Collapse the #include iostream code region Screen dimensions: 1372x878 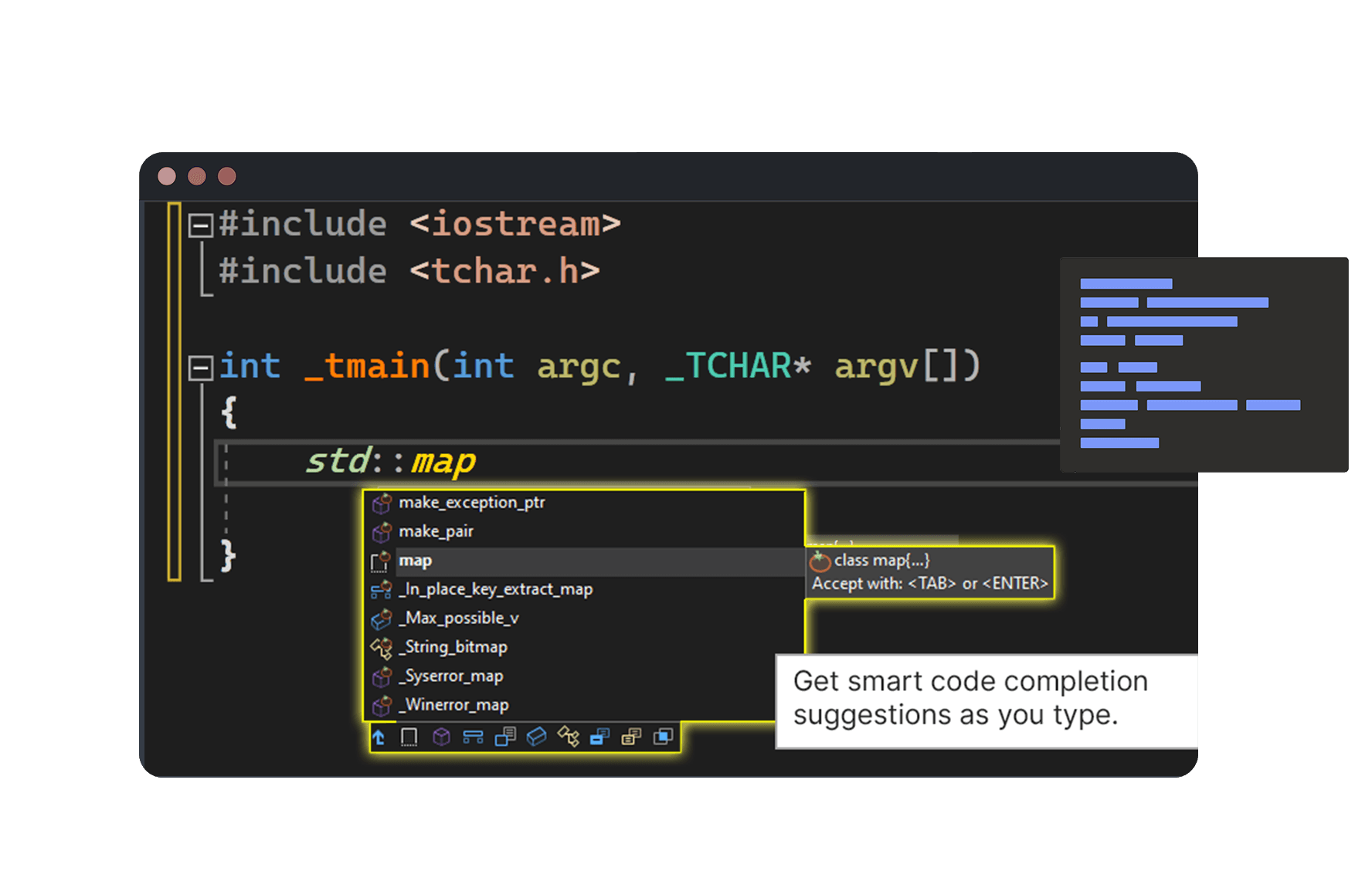point(201,225)
